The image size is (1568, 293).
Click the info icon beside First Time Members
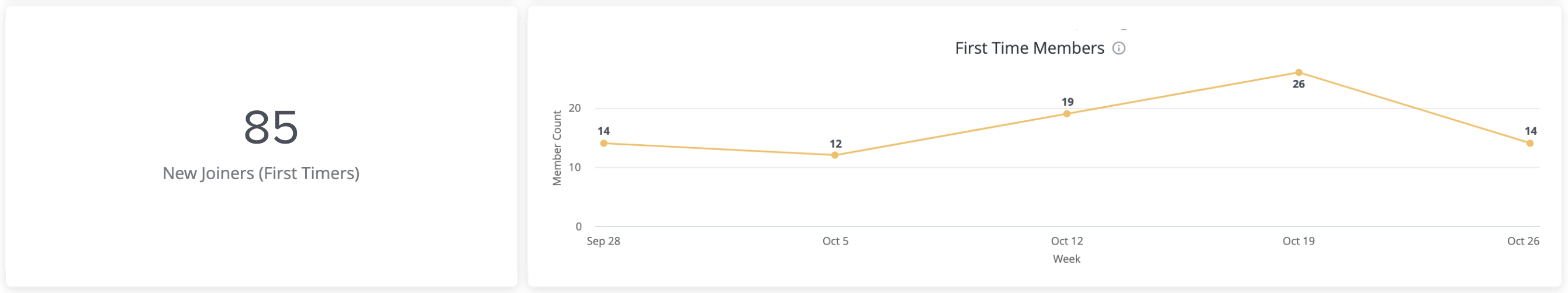point(1119,48)
